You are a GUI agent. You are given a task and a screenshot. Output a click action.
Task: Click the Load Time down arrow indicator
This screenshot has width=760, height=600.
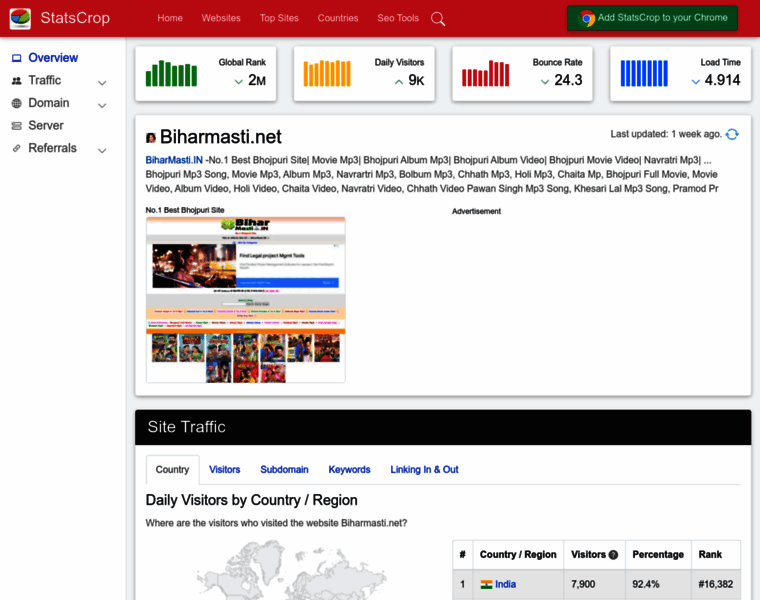click(x=696, y=81)
